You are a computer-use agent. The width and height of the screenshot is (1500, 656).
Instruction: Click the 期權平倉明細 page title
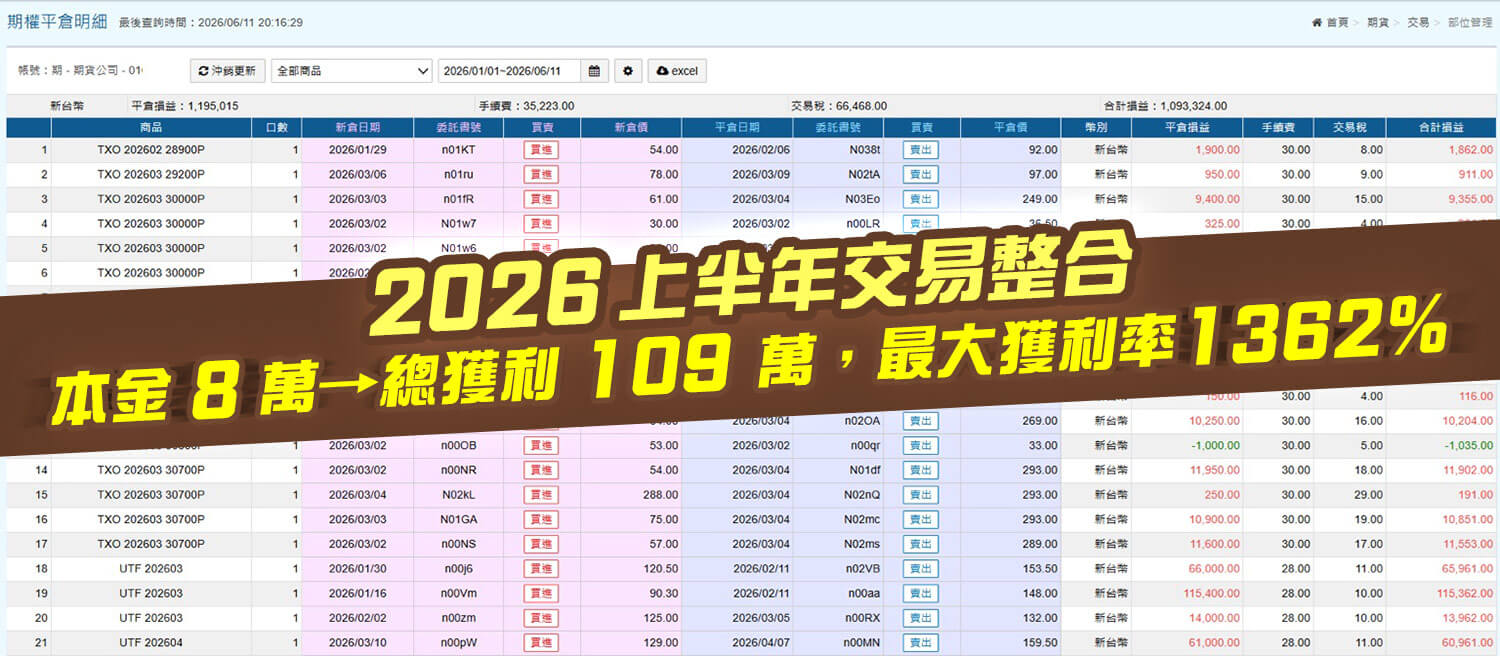[x=57, y=21]
